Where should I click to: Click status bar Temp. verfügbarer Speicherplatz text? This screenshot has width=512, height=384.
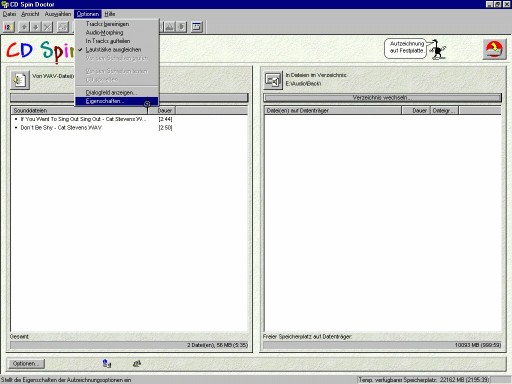tap(424, 380)
